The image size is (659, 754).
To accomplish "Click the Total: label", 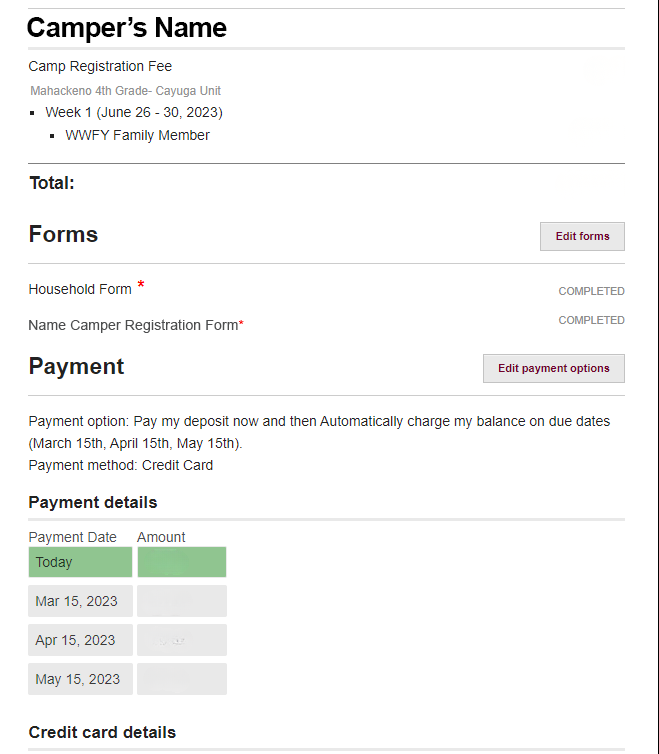I will 52,183.
